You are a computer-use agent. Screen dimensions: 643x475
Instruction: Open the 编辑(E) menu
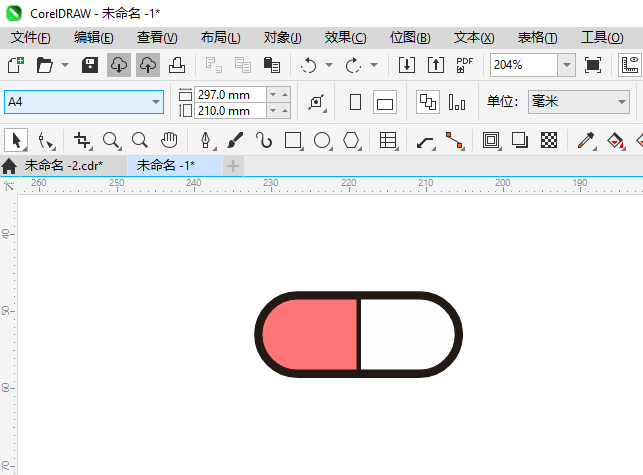click(93, 38)
